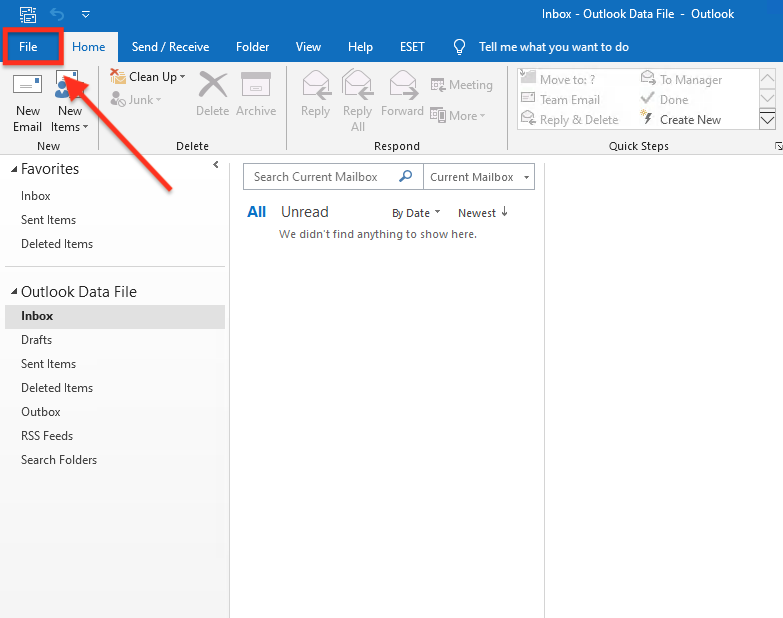783x618 pixels.
Task: Click the Send/Receive All Folders quick access icon
Action: click(28, 14)
